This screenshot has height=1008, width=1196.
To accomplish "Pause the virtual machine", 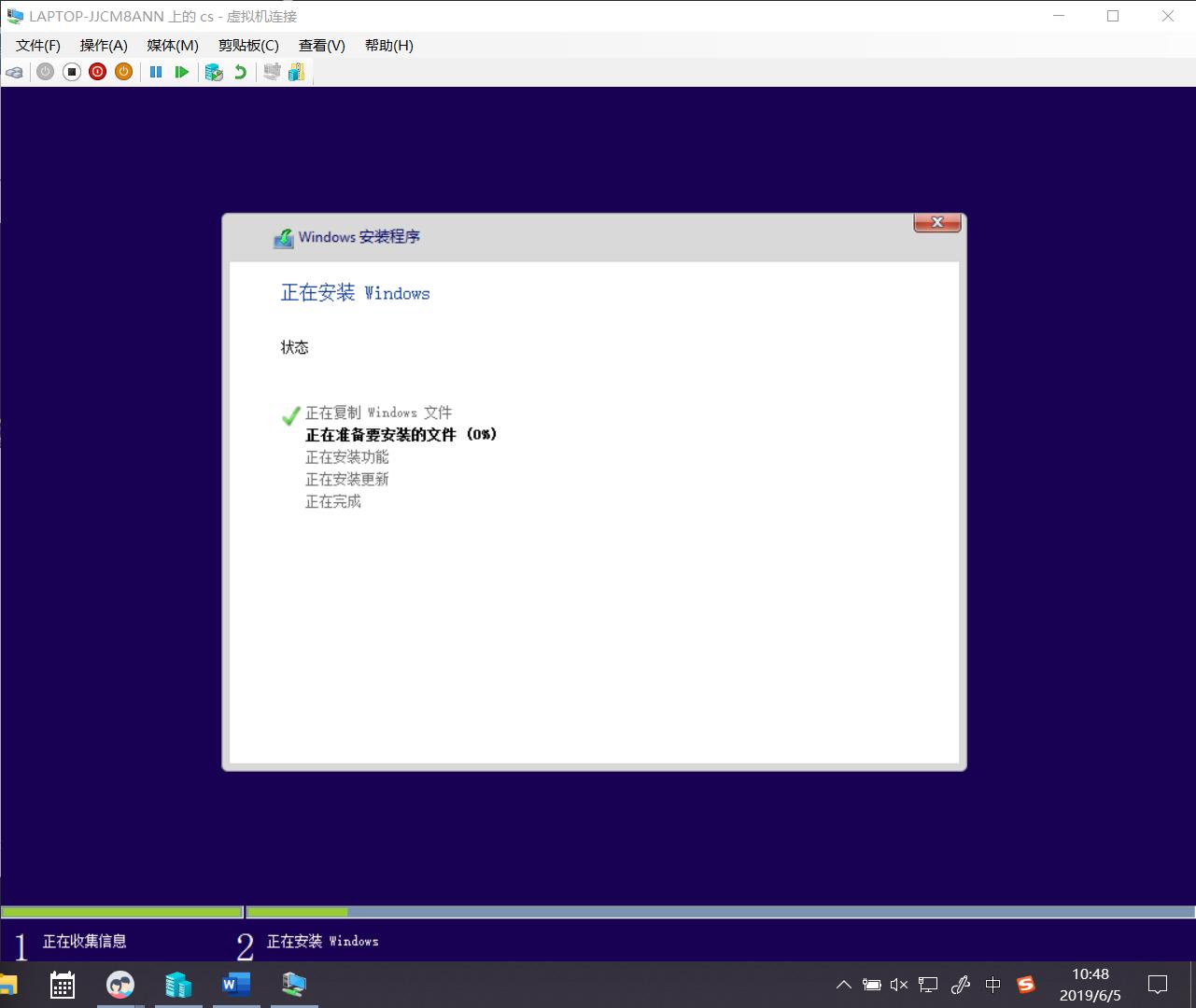I will coord(156,72).
